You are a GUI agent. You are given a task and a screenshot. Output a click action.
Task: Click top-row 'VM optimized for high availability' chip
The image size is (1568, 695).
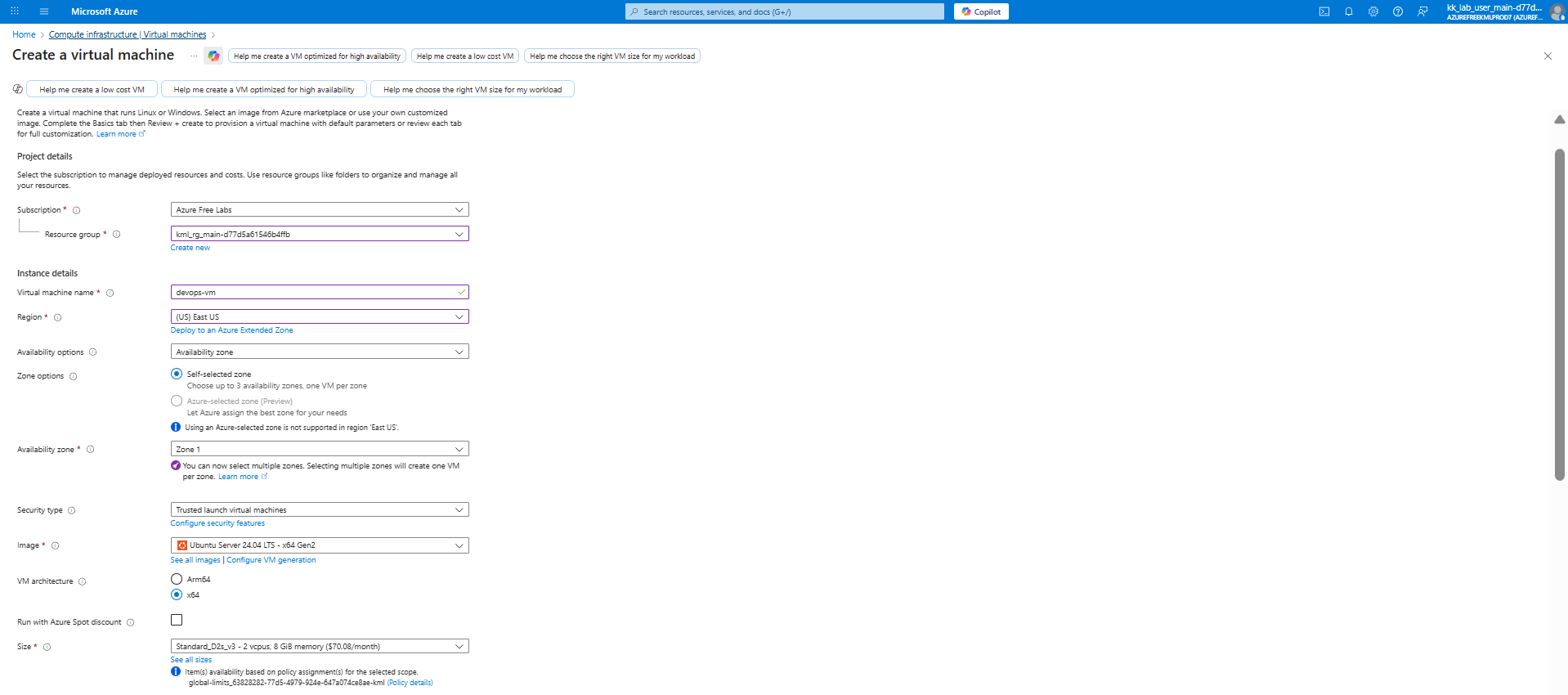pos(317,56)
